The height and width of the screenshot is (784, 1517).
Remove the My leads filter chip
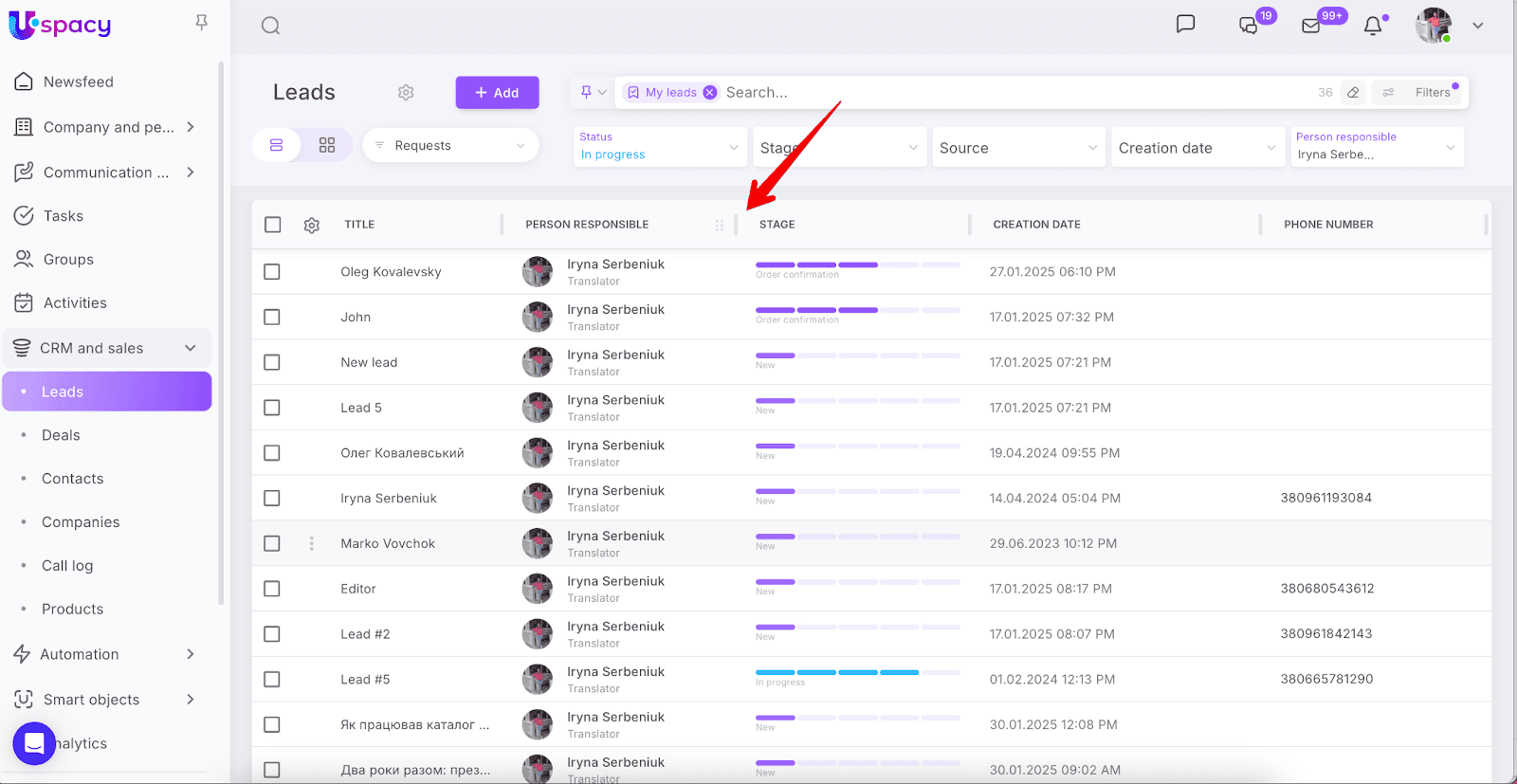click(709, 92)
